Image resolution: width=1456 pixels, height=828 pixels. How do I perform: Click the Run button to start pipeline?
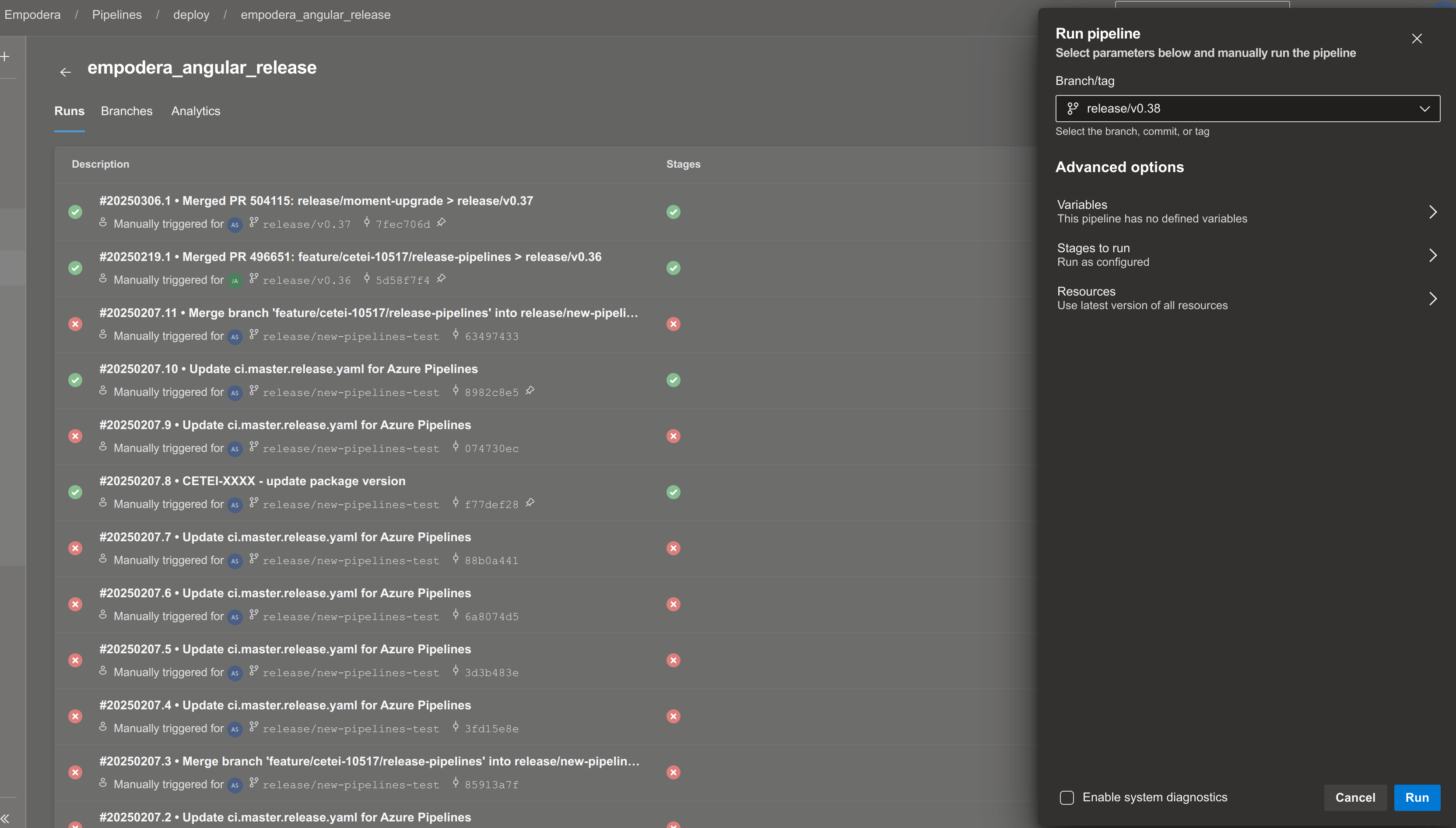[1417, 797]
